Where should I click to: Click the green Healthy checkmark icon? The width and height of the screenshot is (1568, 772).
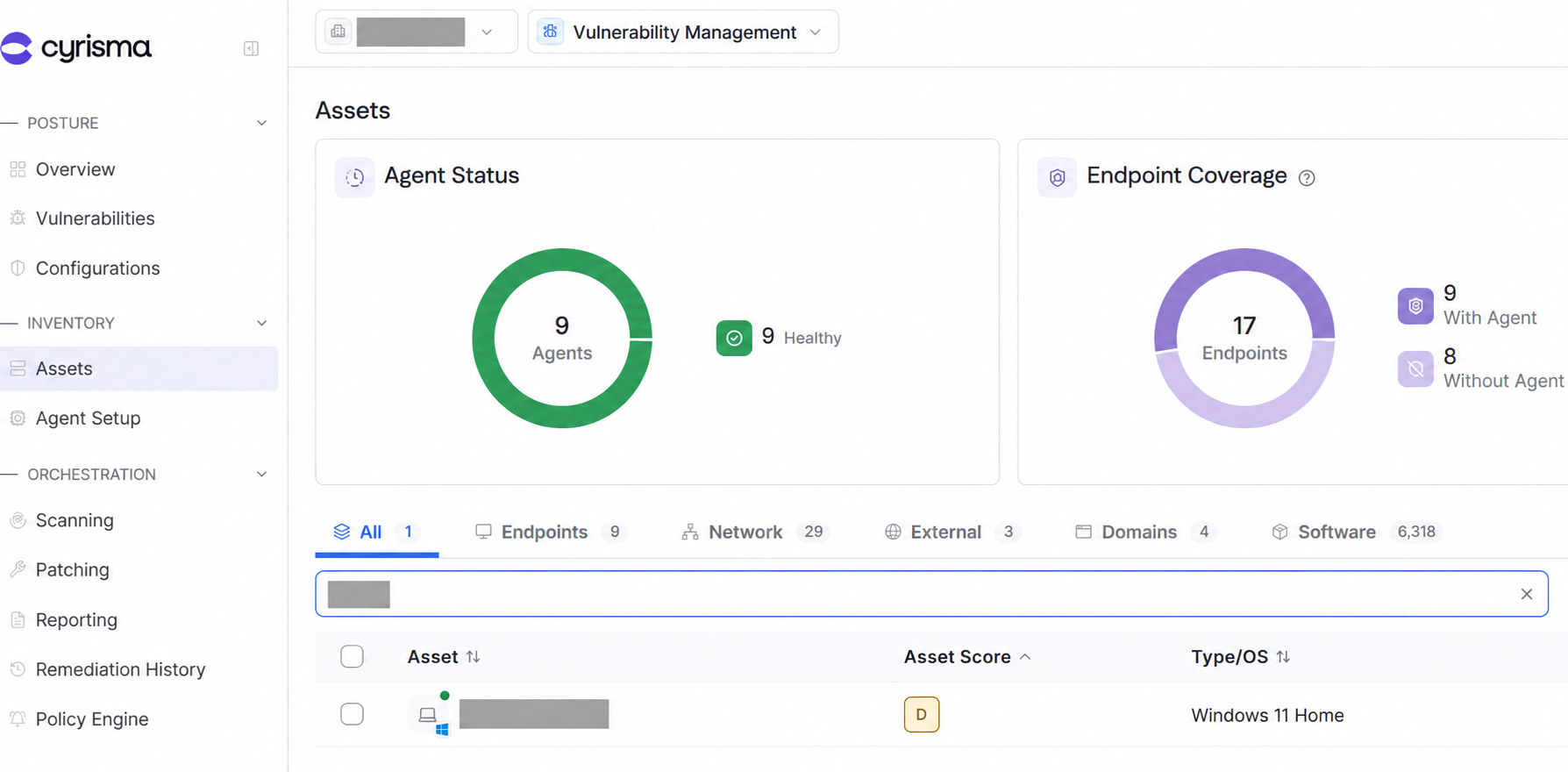[734, 338]
